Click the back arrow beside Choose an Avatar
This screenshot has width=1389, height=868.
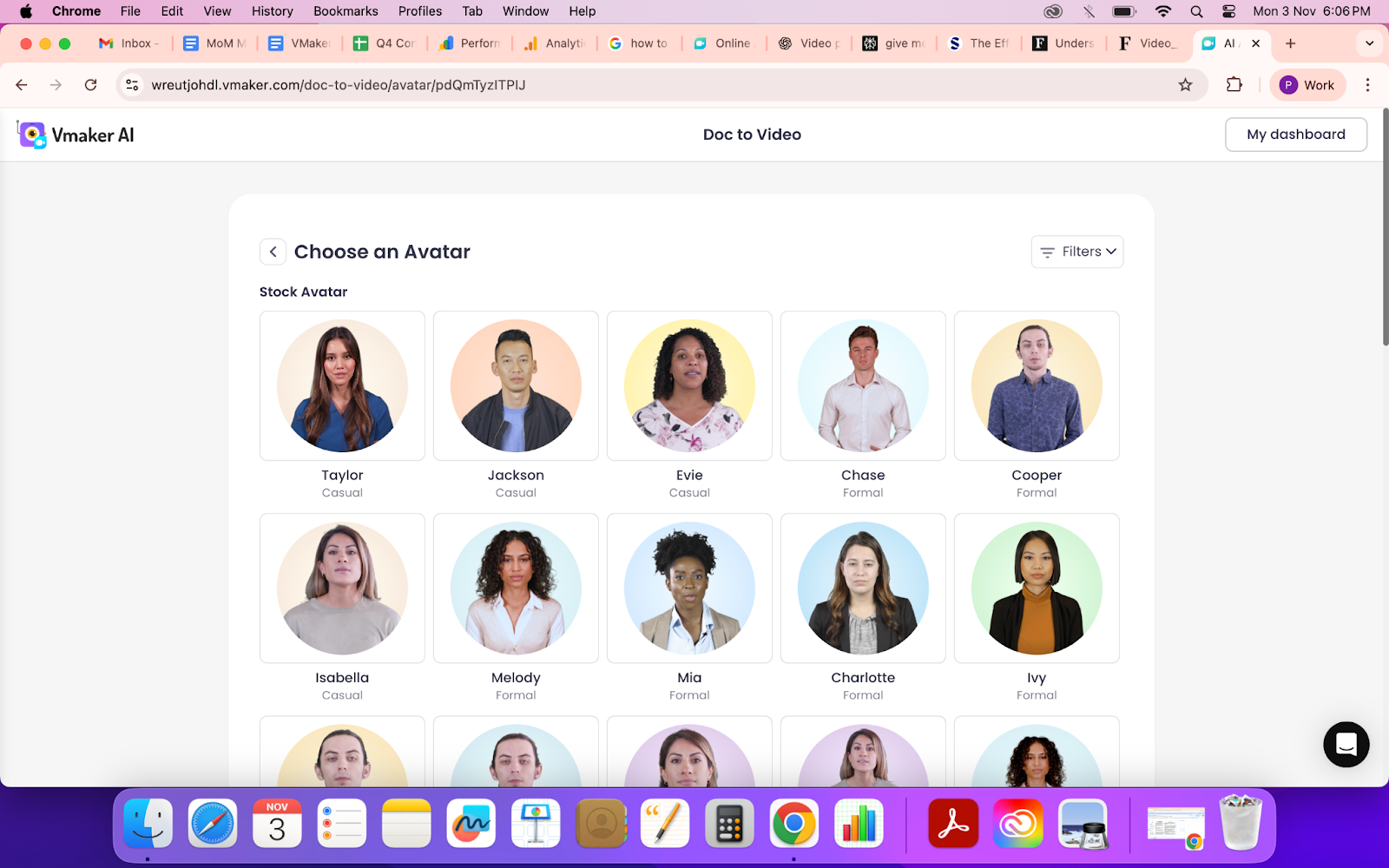(273, 252)
